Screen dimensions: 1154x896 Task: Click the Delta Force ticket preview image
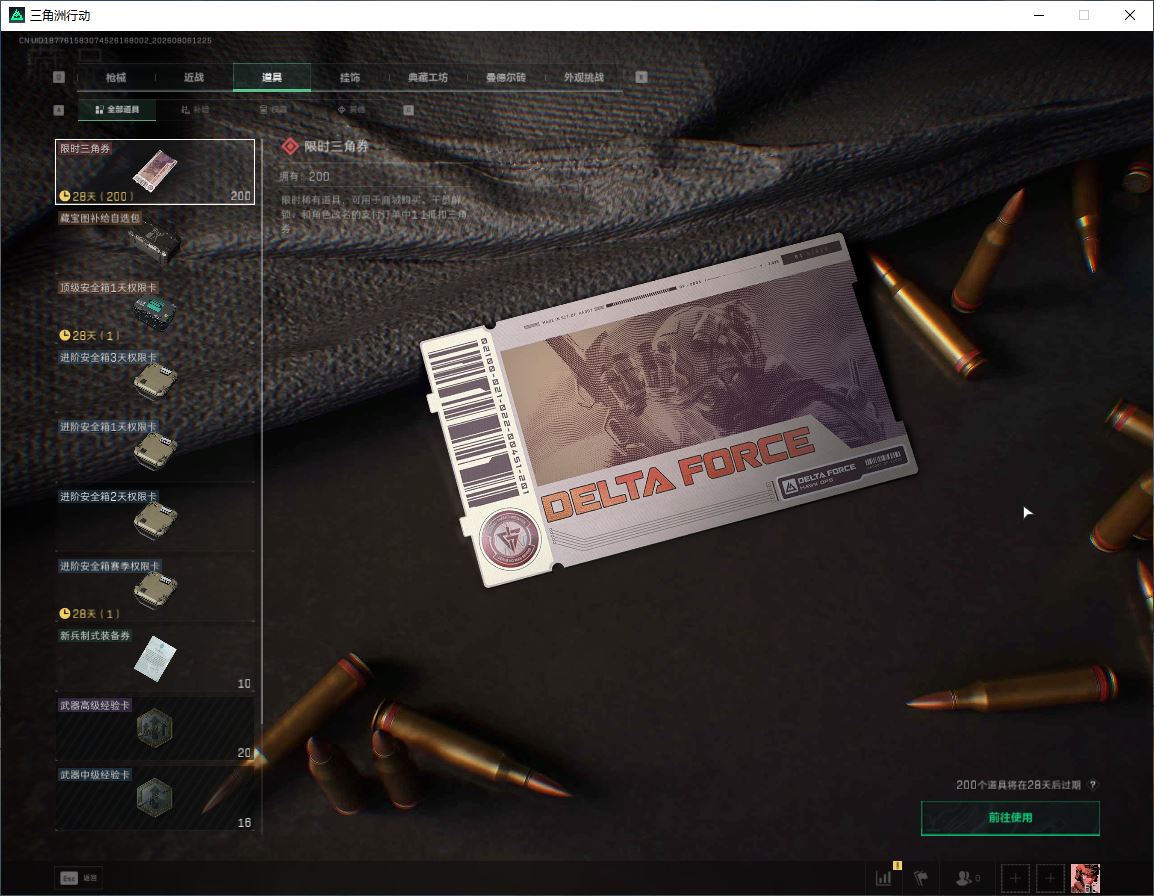click(x=668, y=410)
